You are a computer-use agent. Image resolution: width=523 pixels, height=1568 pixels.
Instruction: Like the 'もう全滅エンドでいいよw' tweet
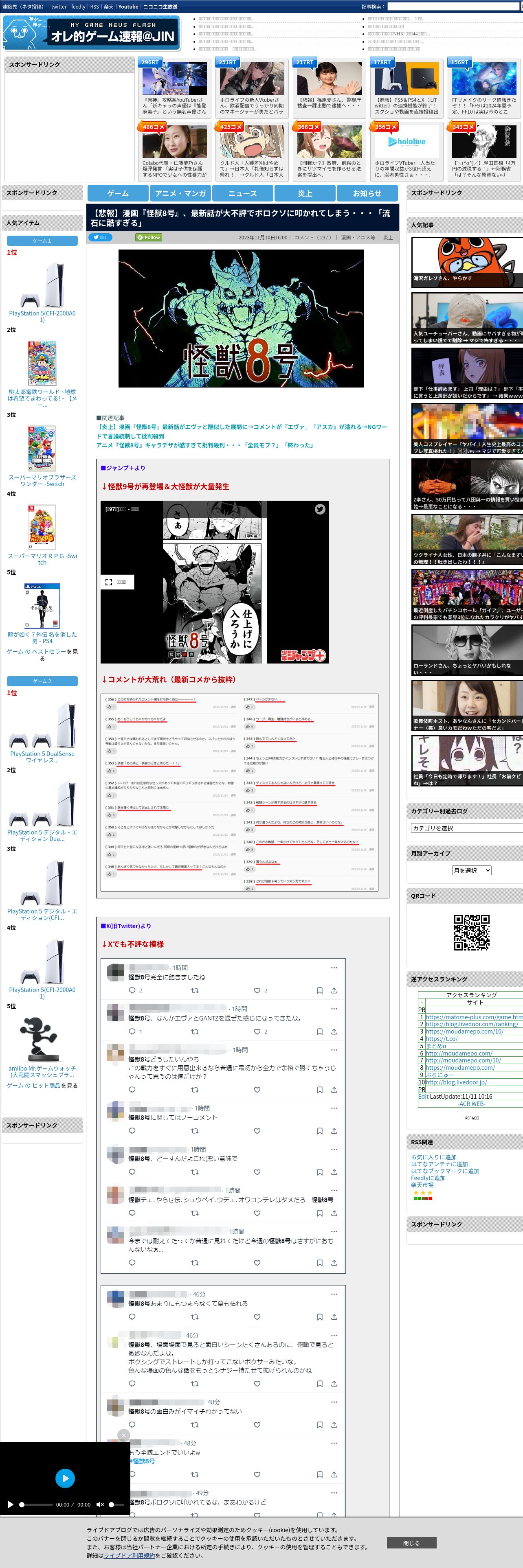tap(257, 1474)
